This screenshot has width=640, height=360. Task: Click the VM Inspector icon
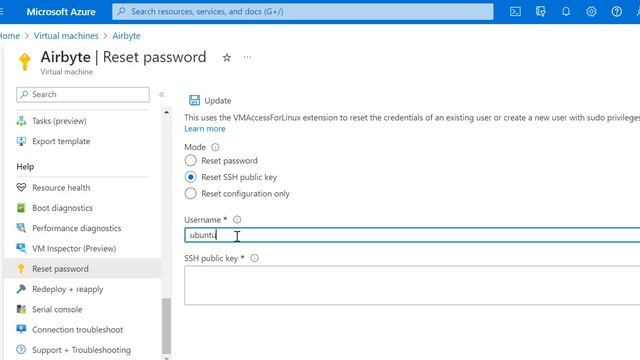21,248
